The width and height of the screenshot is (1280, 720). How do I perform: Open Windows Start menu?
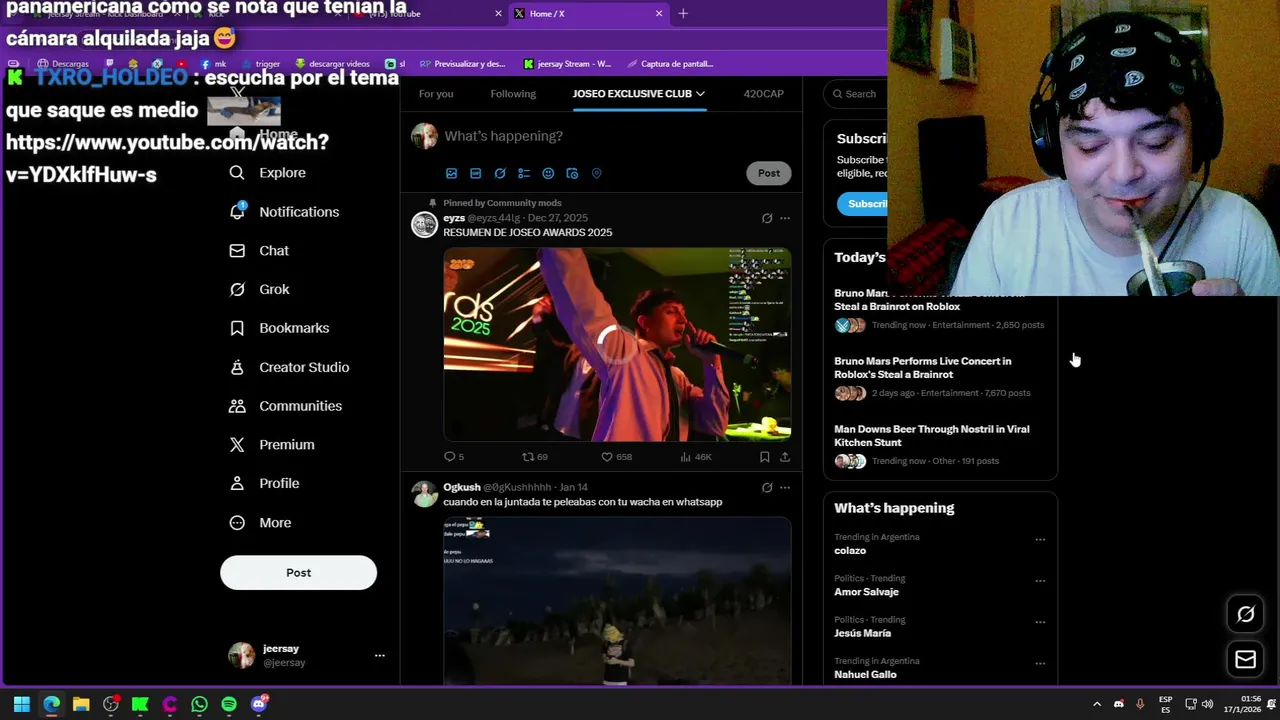pyautogui.click(x=22, y=704)
